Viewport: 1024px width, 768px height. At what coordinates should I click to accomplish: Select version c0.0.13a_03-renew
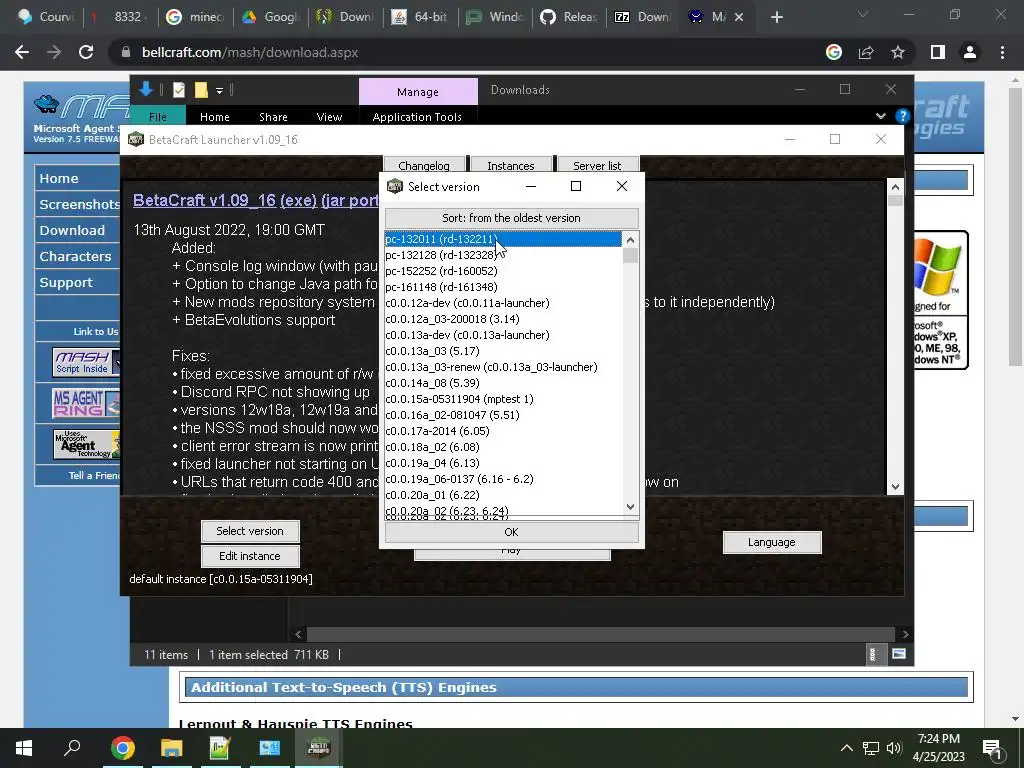[503, 367]
